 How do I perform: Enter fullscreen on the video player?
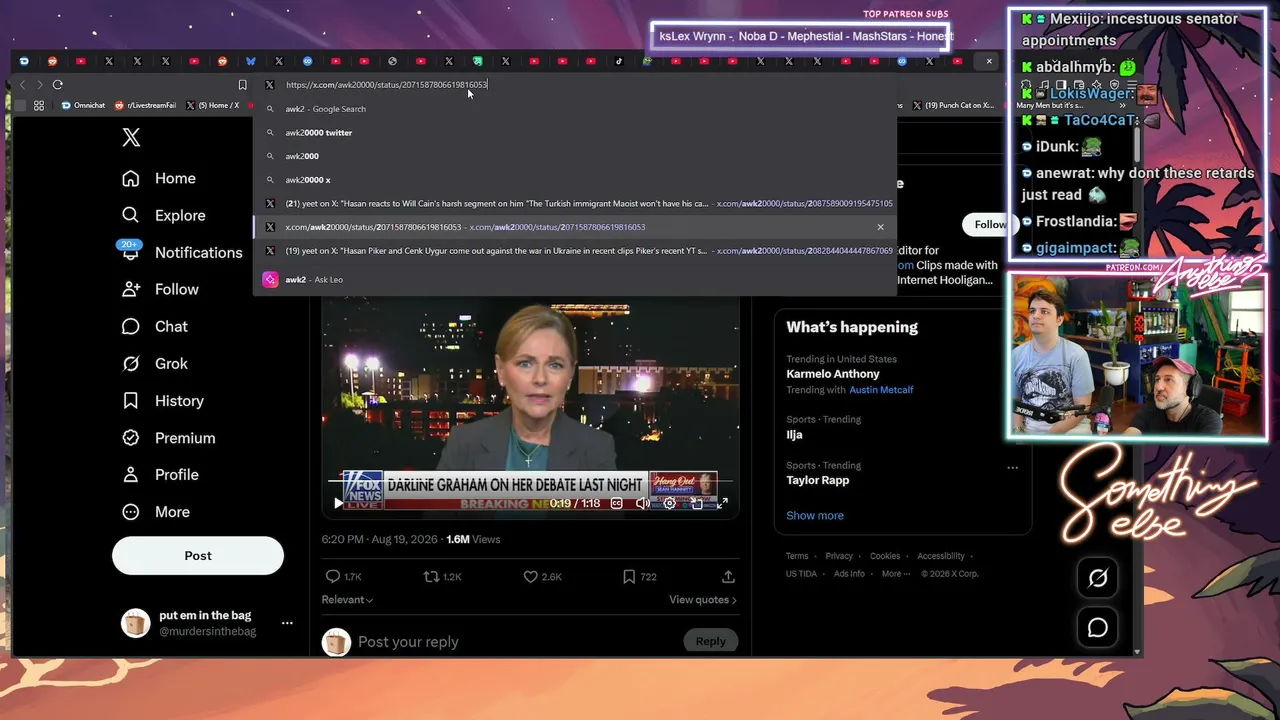pyautogui.click(x=722, y=503)
